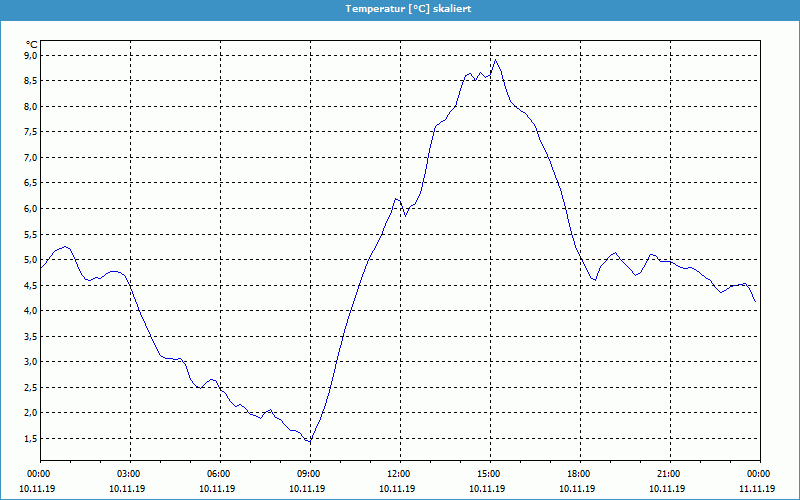Click the "4,0" y-axis tick label
This screenshot has width=800, height=500.
tap(31, 311)
